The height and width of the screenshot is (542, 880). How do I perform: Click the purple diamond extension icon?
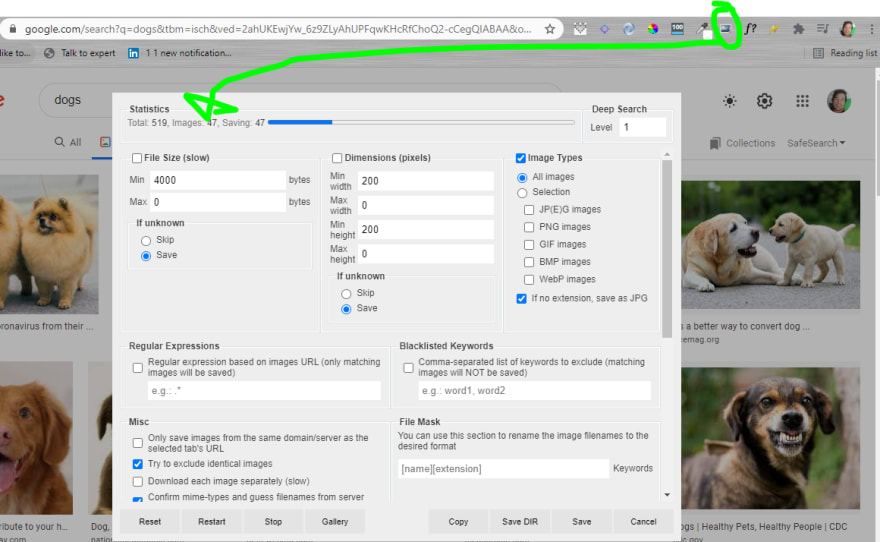pyautogui.click(x=604, y=29)
